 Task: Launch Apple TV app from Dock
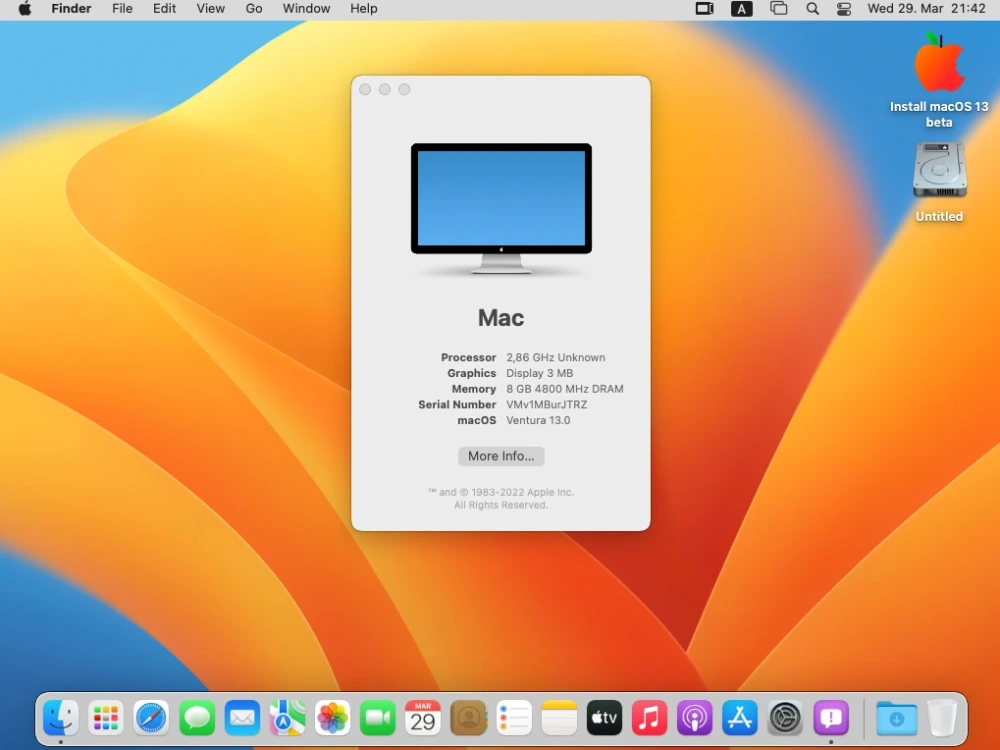click(604, 718)
